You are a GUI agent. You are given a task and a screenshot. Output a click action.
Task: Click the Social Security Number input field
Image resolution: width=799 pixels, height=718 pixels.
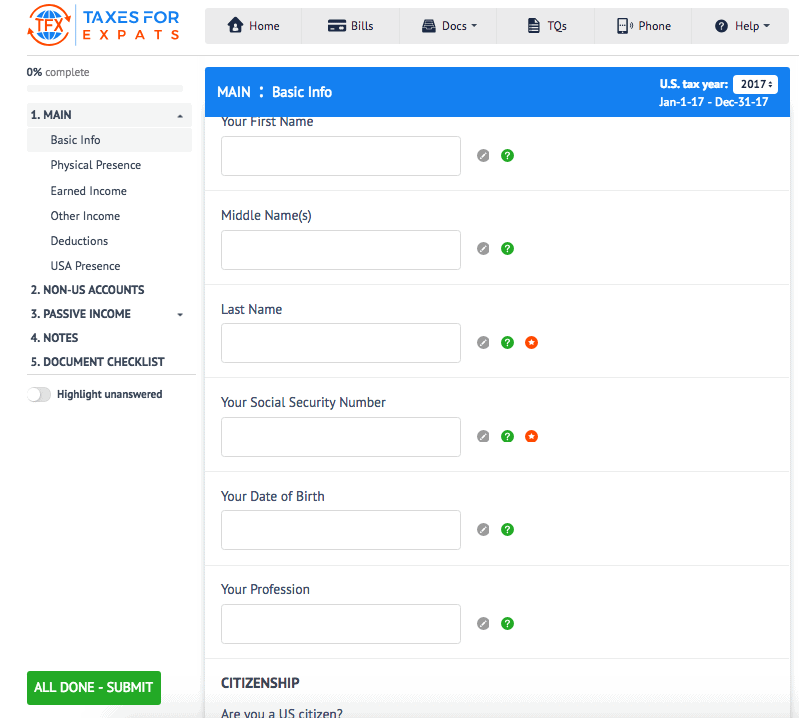341,437
